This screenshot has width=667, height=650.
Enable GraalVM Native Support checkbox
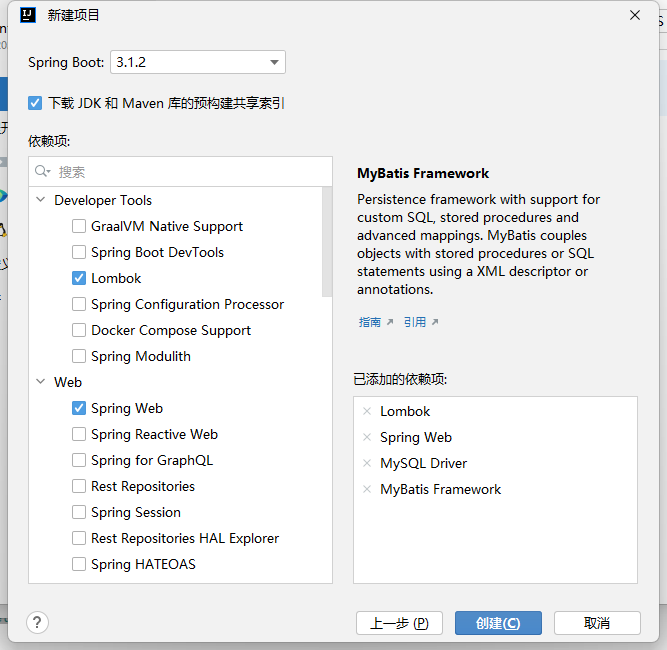tap(79, 226)
